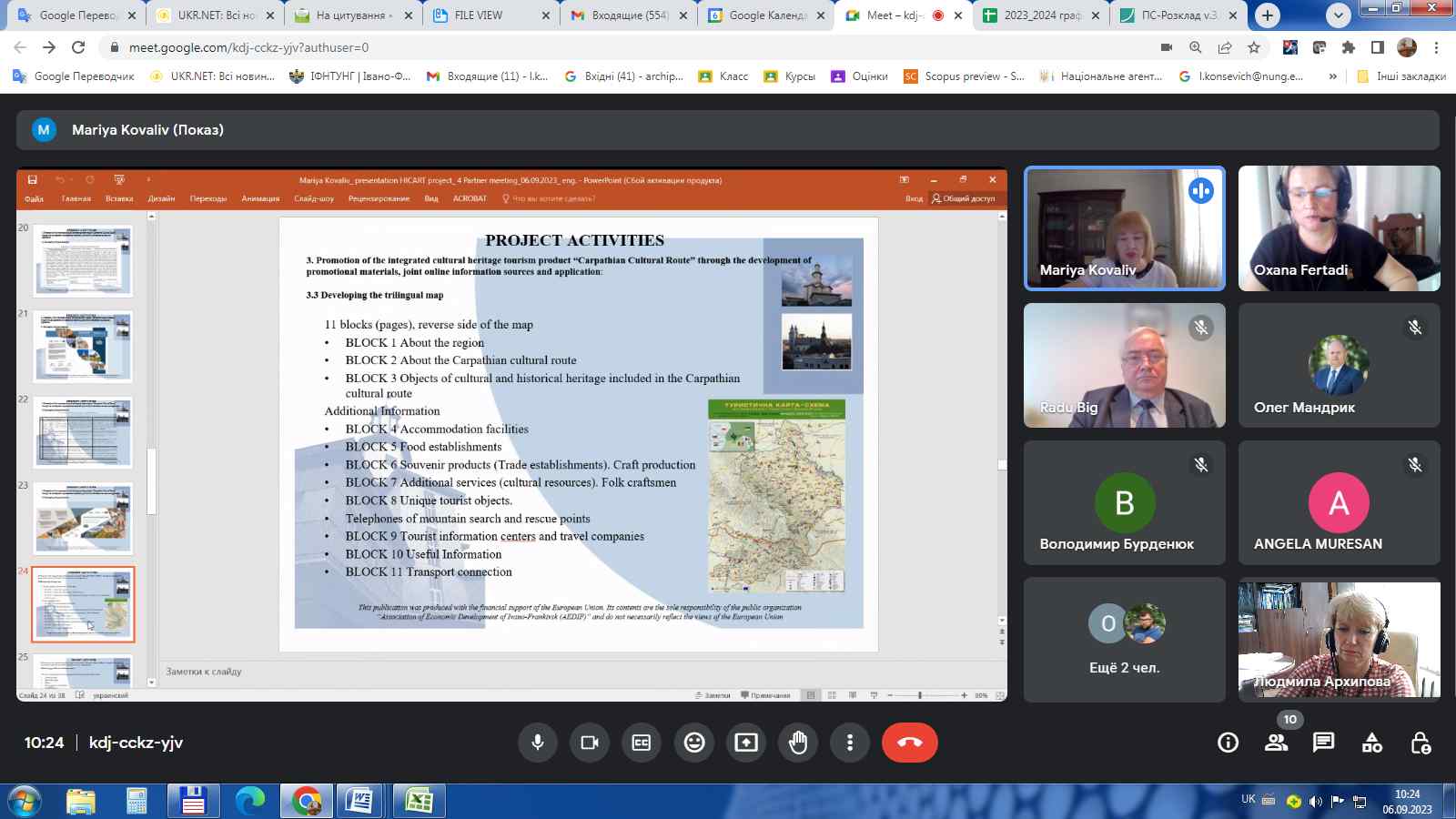This screenshot has height=819, width=1456.
Task: Expand the hidden bookmarks chevron
Action: 1332,76
